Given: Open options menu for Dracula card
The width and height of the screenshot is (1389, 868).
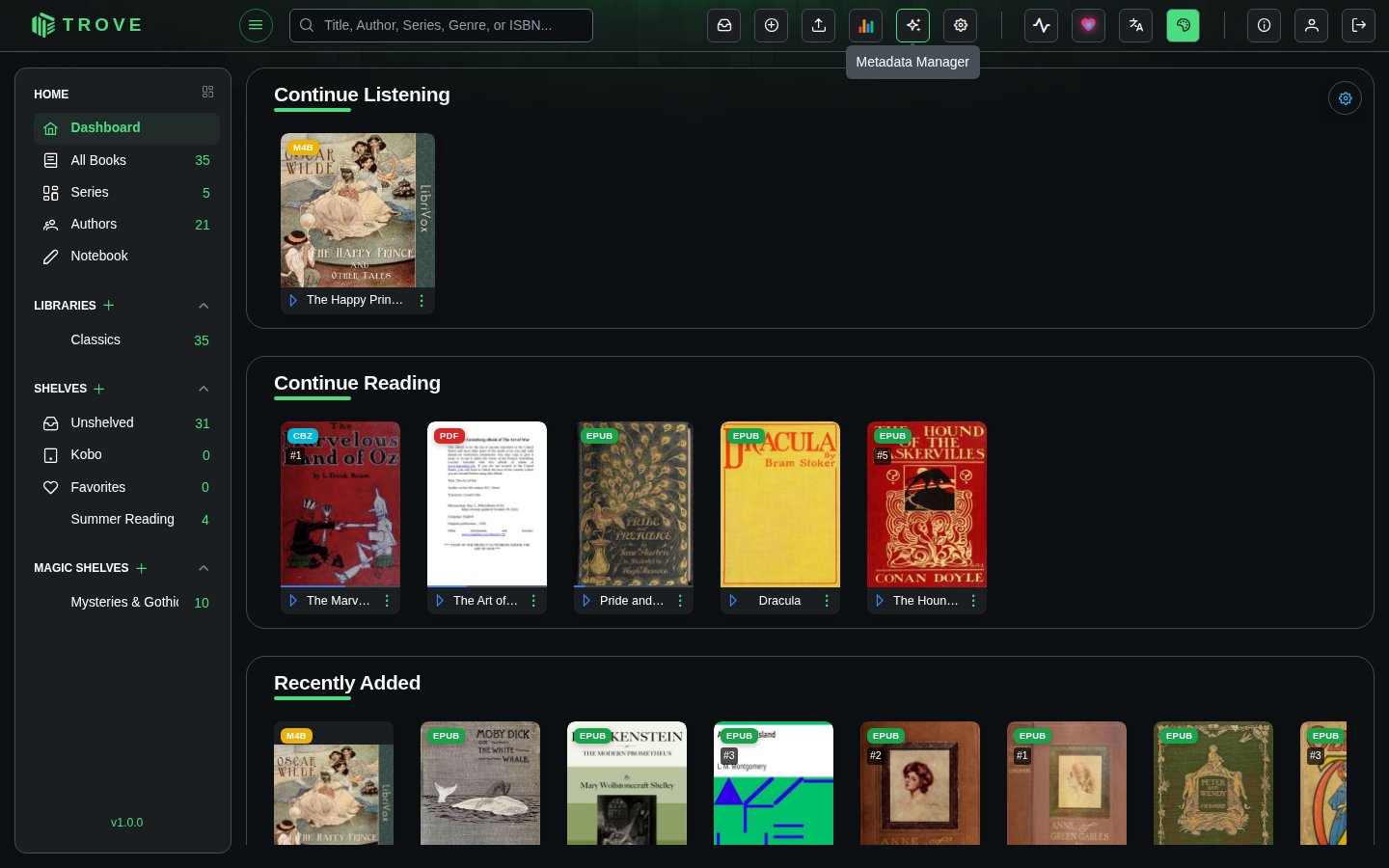Looking at the screenshot, I should tap(827, 601).
